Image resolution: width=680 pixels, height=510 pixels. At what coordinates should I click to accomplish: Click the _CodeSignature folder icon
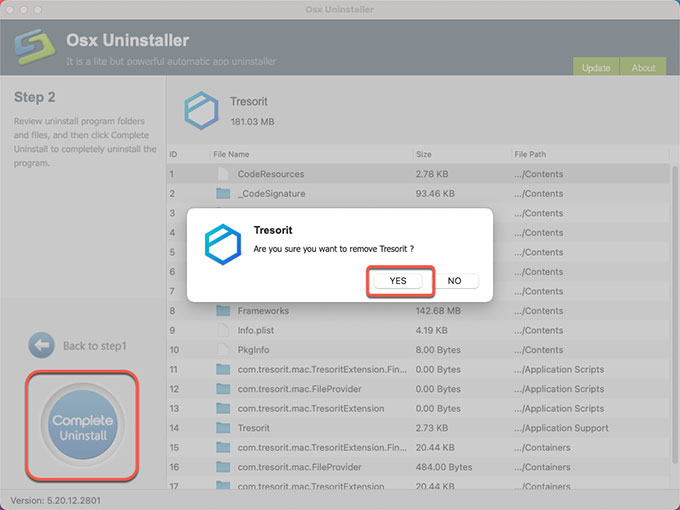click(223, 194)
